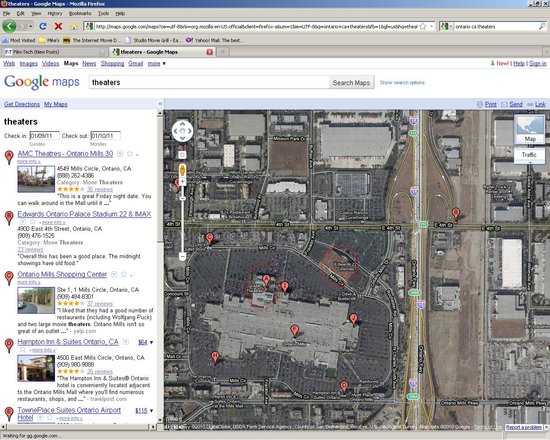The width and height of the screenshot is (550, 440).
Task: Open the Tools menu
Action: pyautogui.click(x=103, y=13)
